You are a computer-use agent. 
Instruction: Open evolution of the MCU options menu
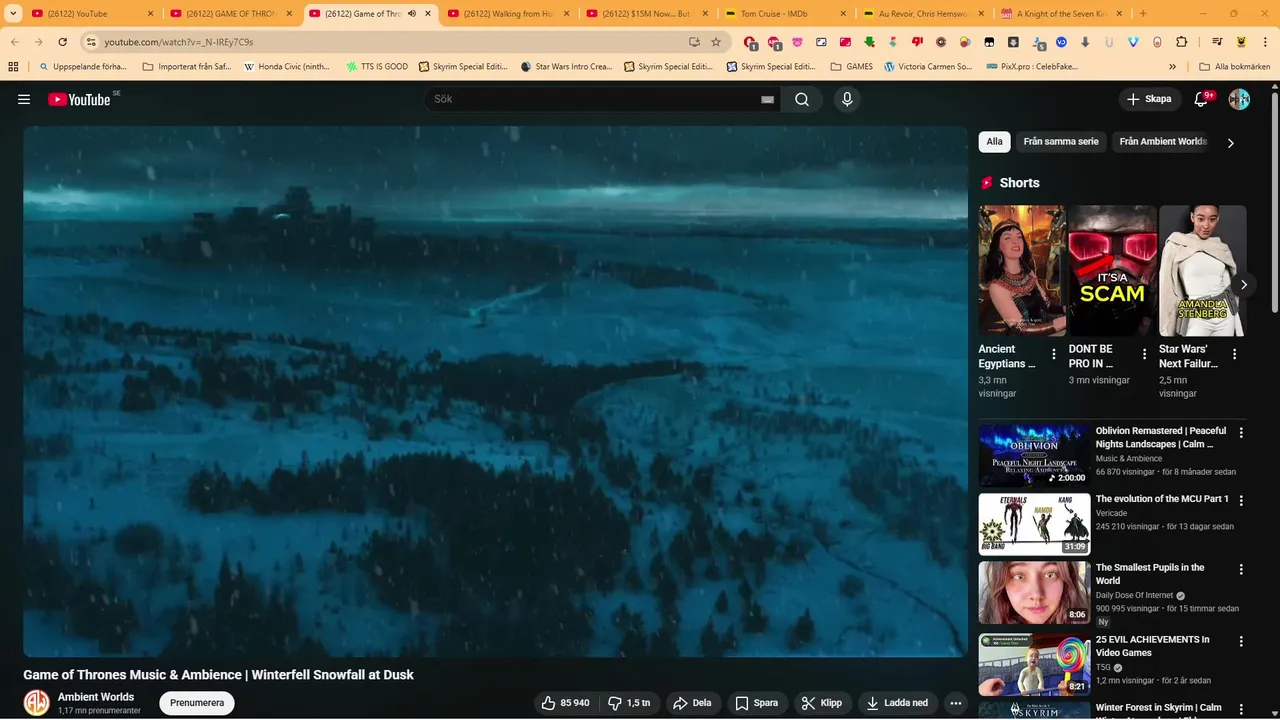1241,501
